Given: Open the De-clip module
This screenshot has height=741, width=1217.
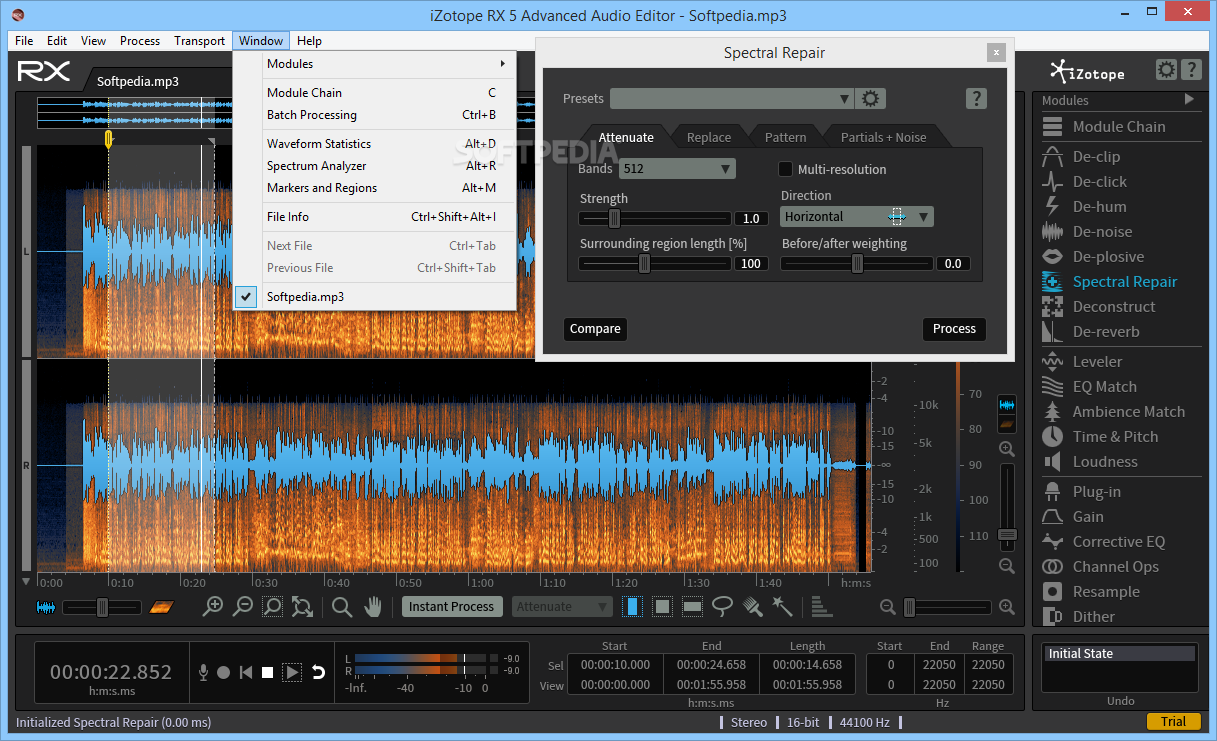Looking at the screenshot, I should point(1081,157).
